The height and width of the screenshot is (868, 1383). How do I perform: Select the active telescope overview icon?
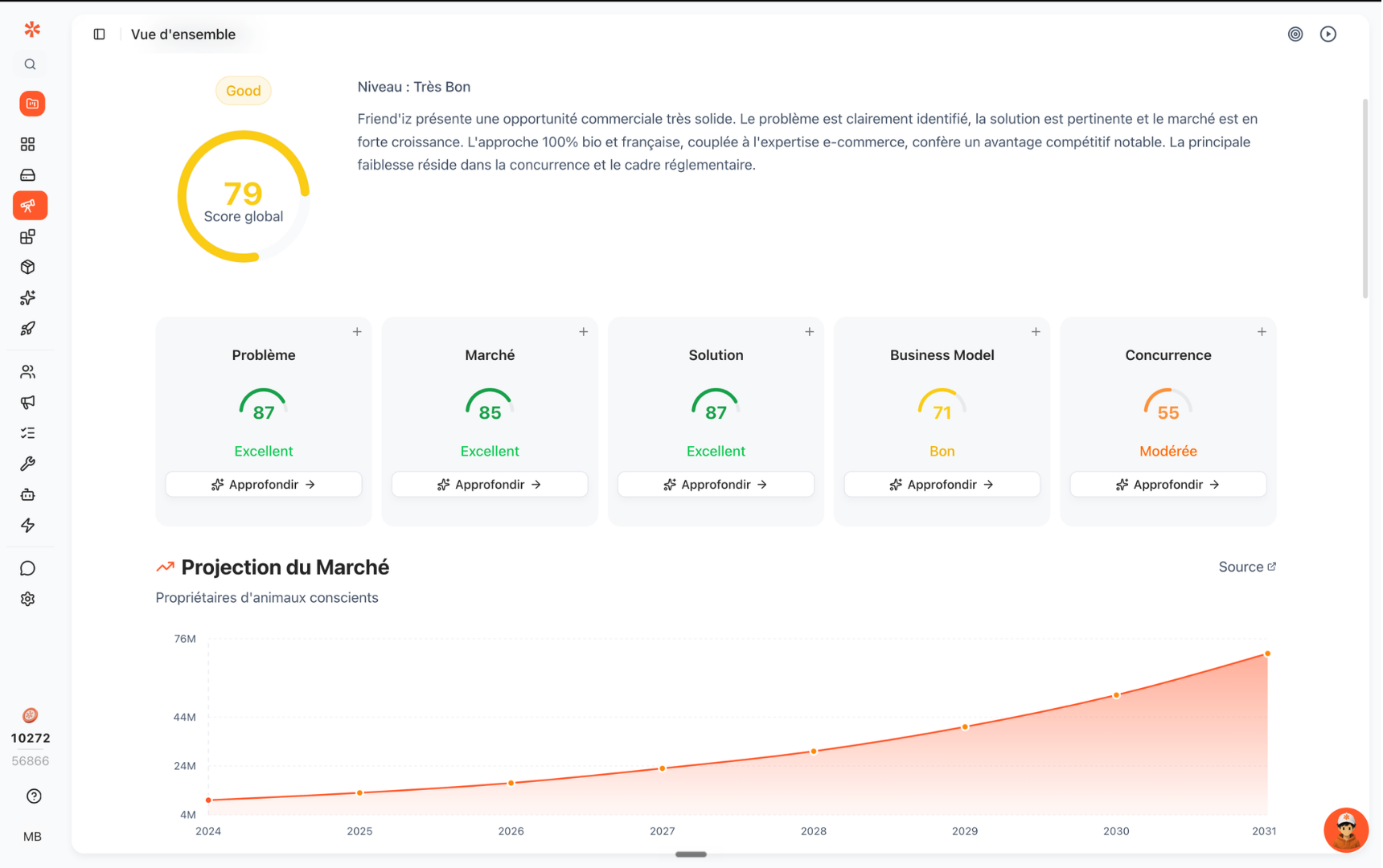30,206
